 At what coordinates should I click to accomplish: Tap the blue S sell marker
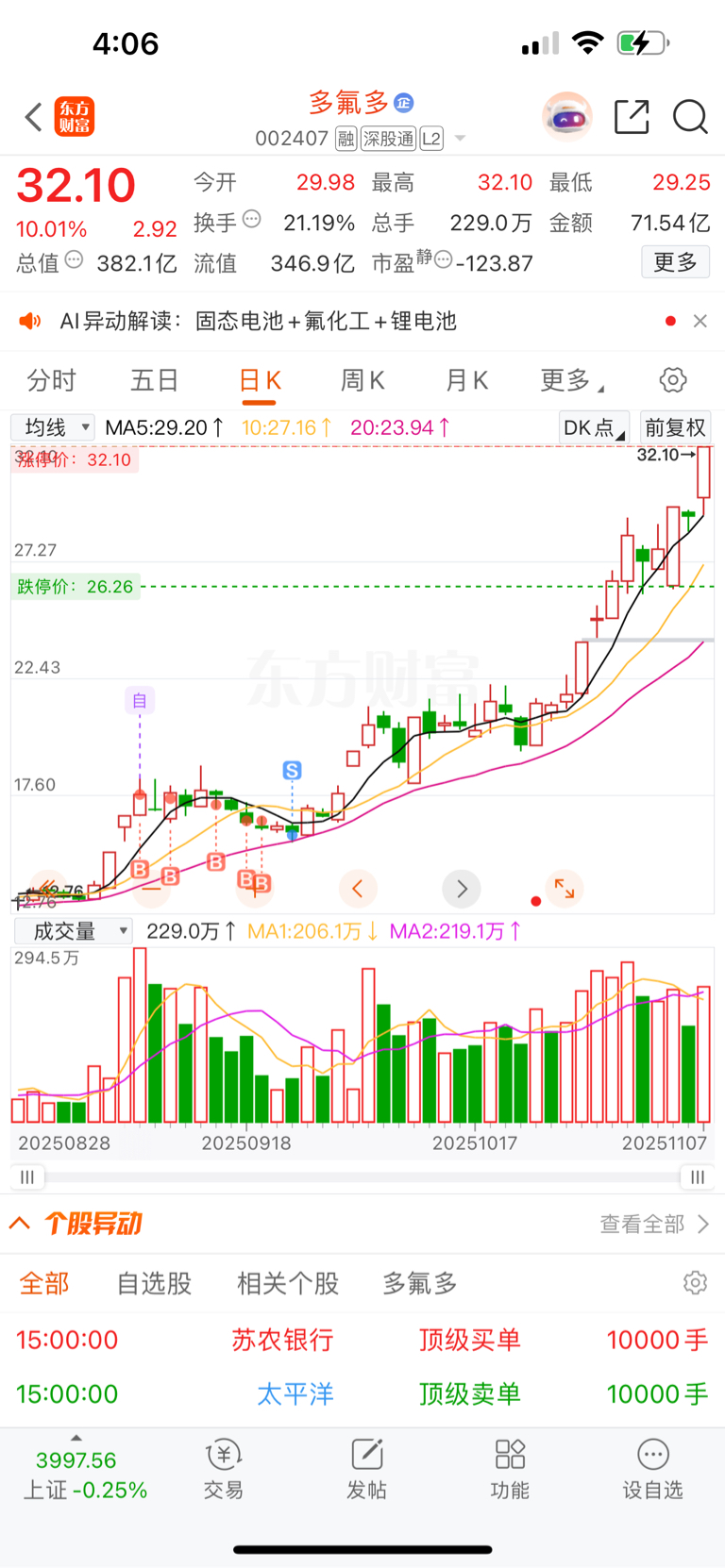tap(292, 771)
